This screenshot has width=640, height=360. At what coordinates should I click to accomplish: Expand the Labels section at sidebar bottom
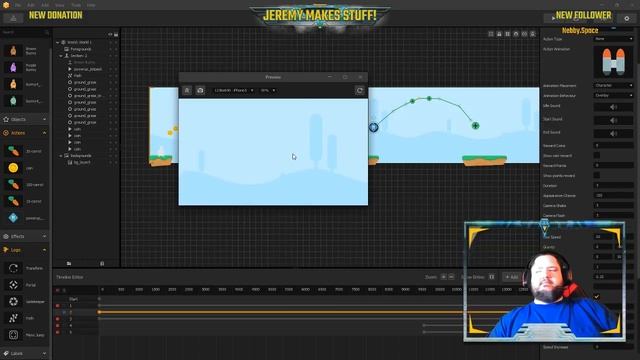point(44,353)
